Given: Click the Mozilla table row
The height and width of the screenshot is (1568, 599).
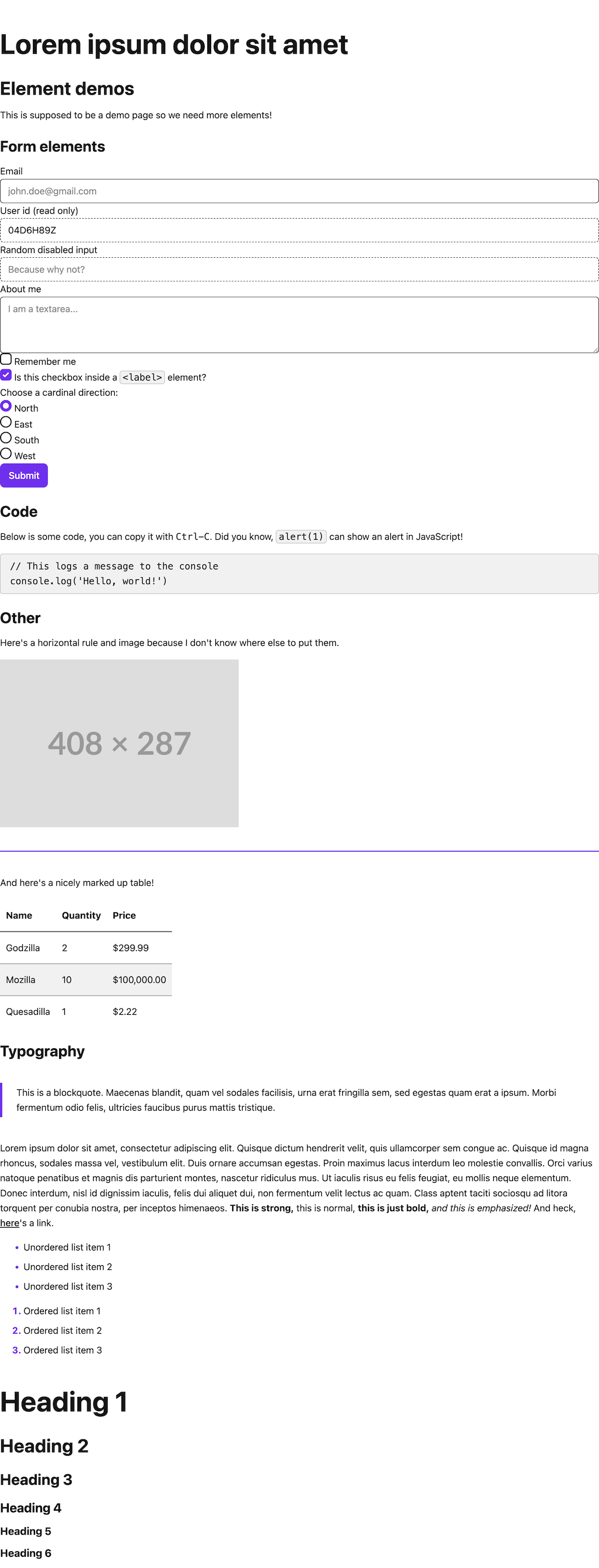Looking at the screenshot, I should 86,980.
